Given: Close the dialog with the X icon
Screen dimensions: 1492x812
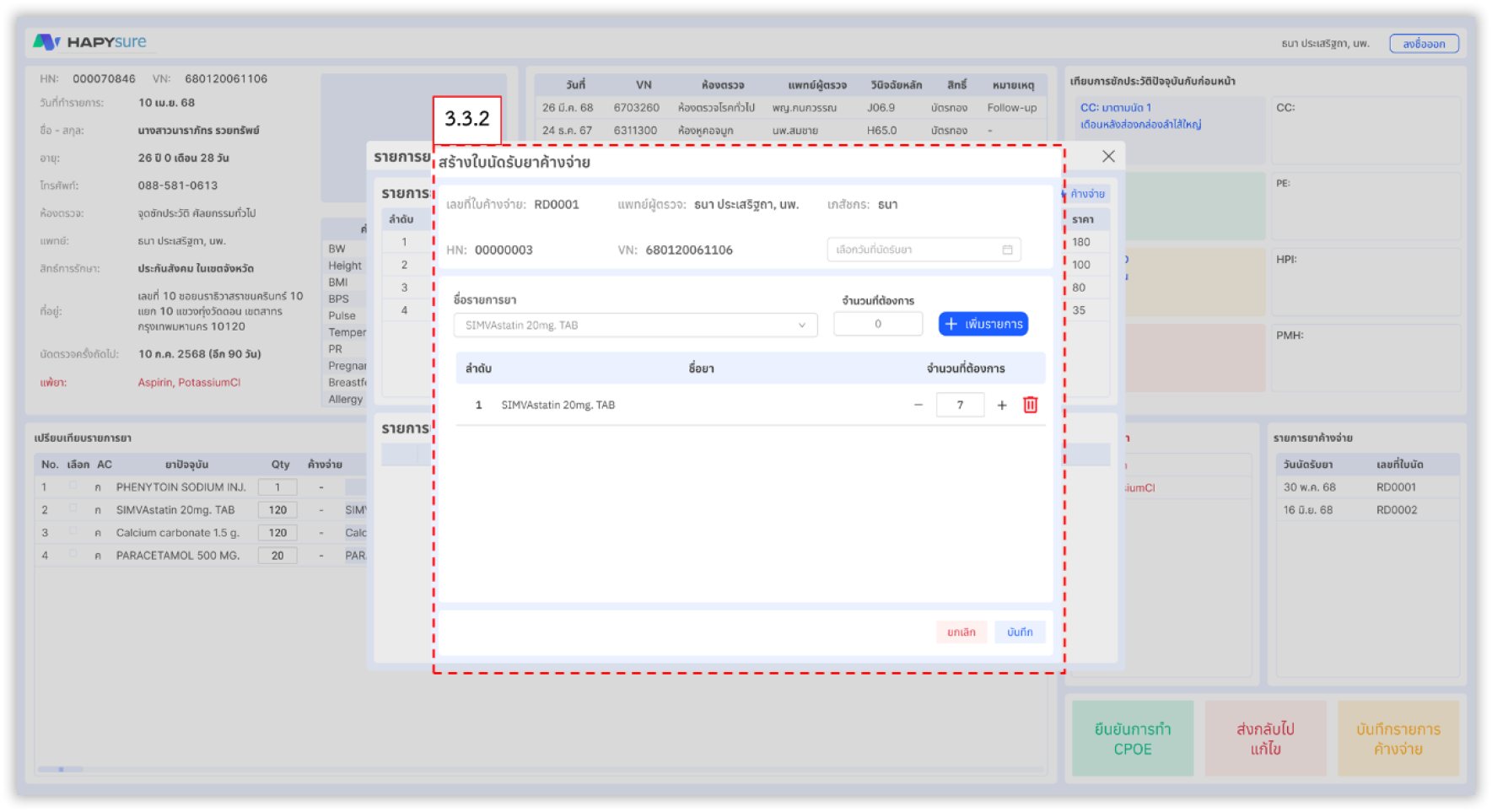Looking at the screenshot, I should (1108, 157).
